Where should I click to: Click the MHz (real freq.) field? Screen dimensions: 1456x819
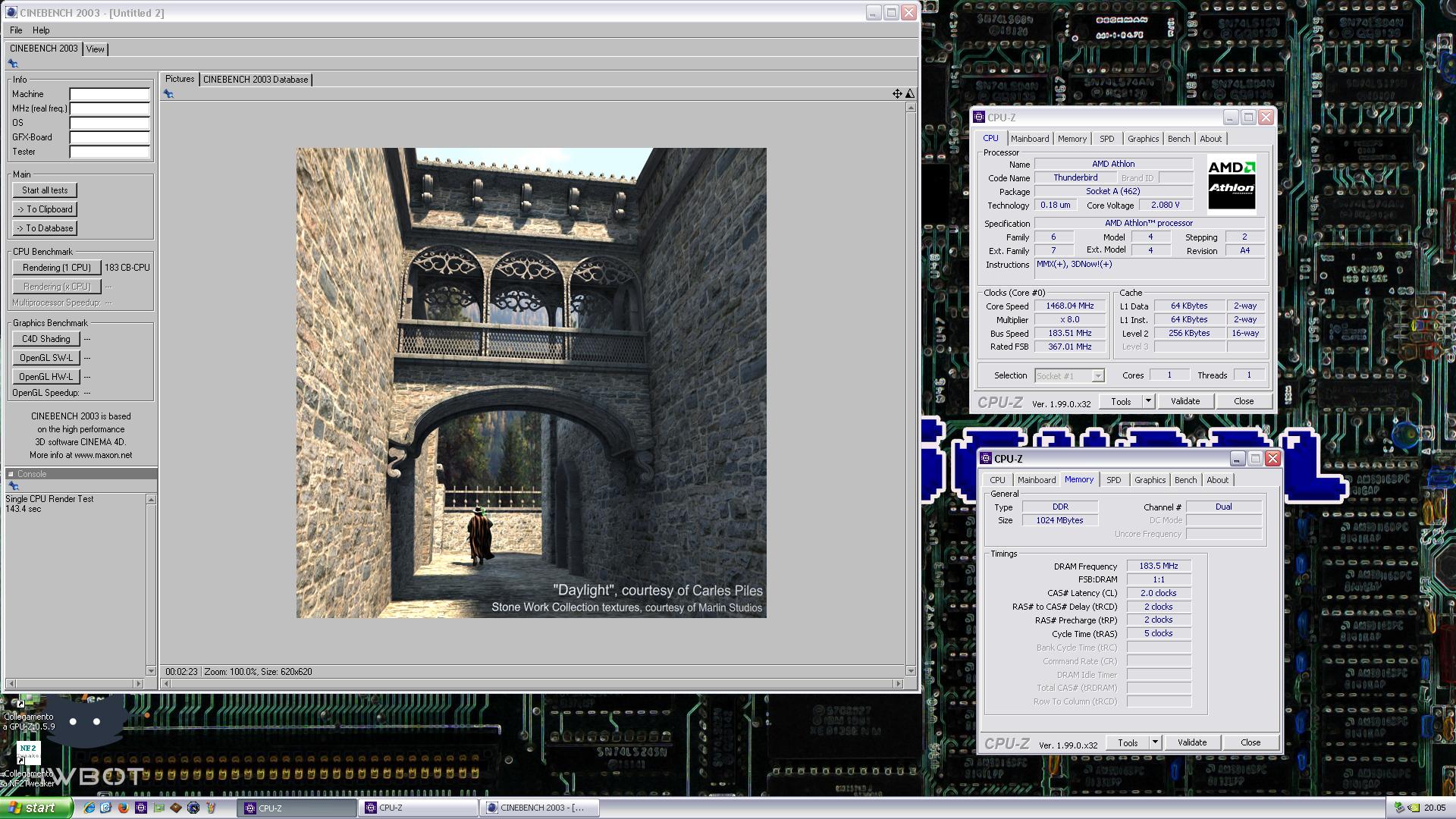click(110, 108)
